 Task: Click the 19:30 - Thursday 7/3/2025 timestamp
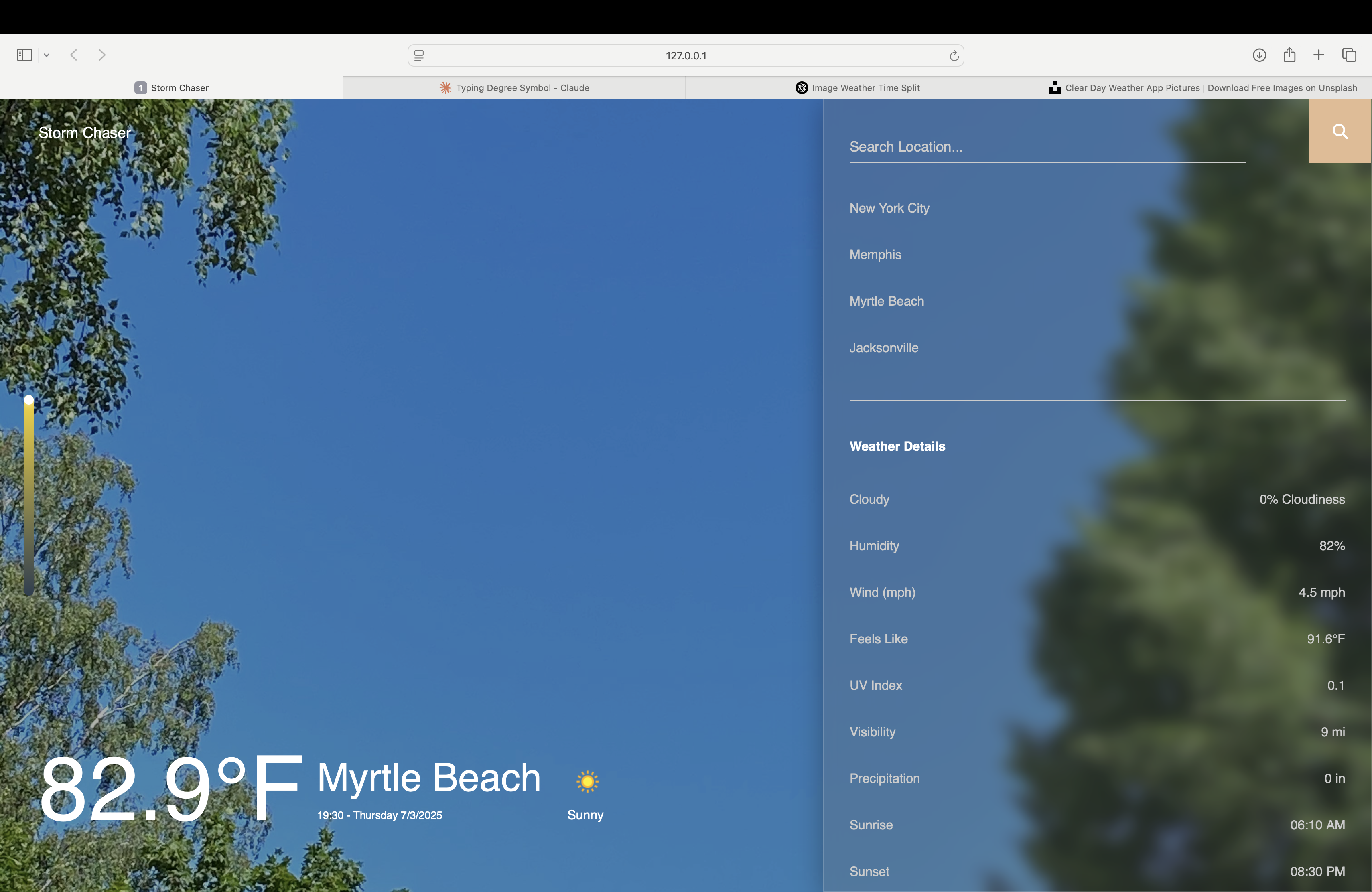(x=380, y=815)
